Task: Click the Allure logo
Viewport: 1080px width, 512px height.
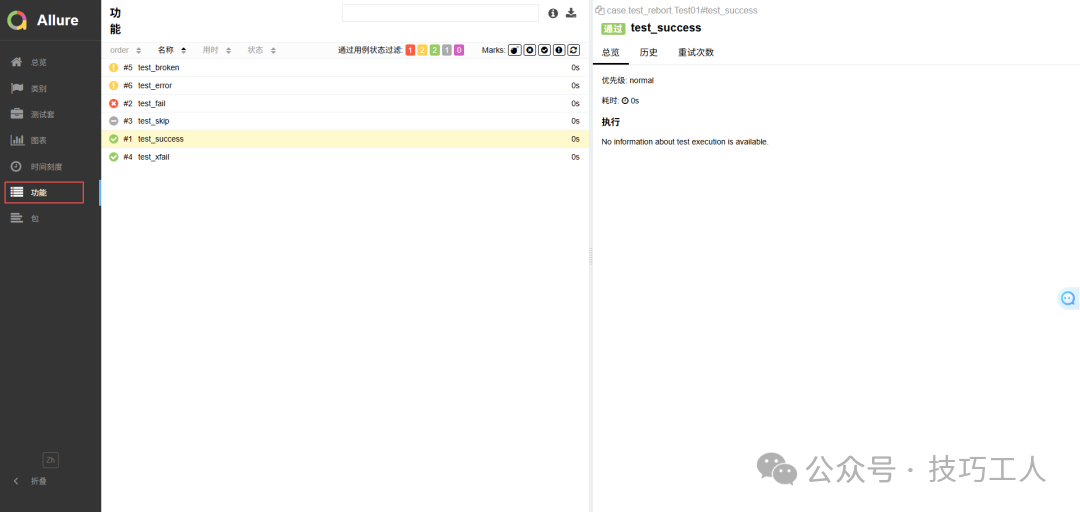Action: pos(43,20)
